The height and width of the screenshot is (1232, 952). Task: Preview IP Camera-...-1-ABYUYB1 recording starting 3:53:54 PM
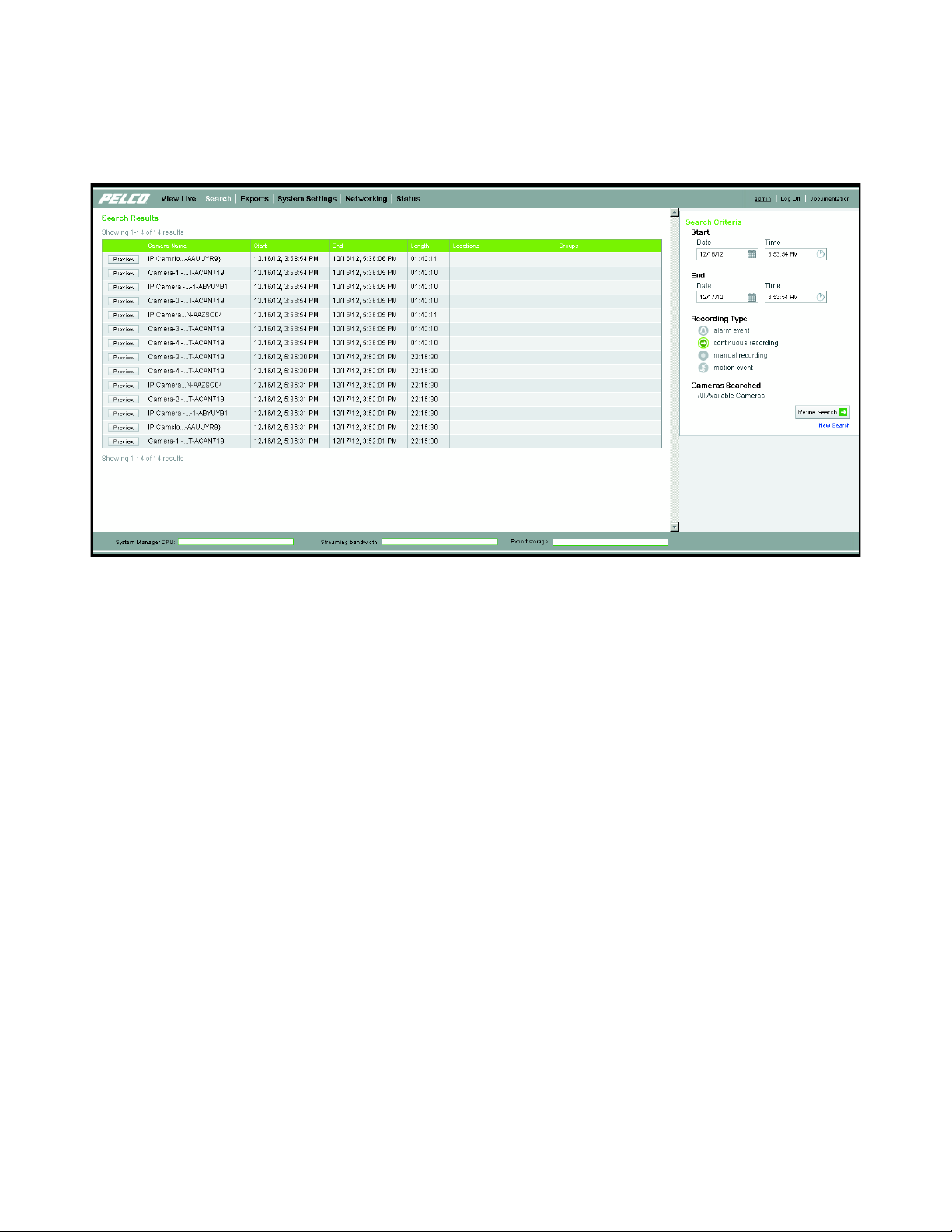point(124,288)
